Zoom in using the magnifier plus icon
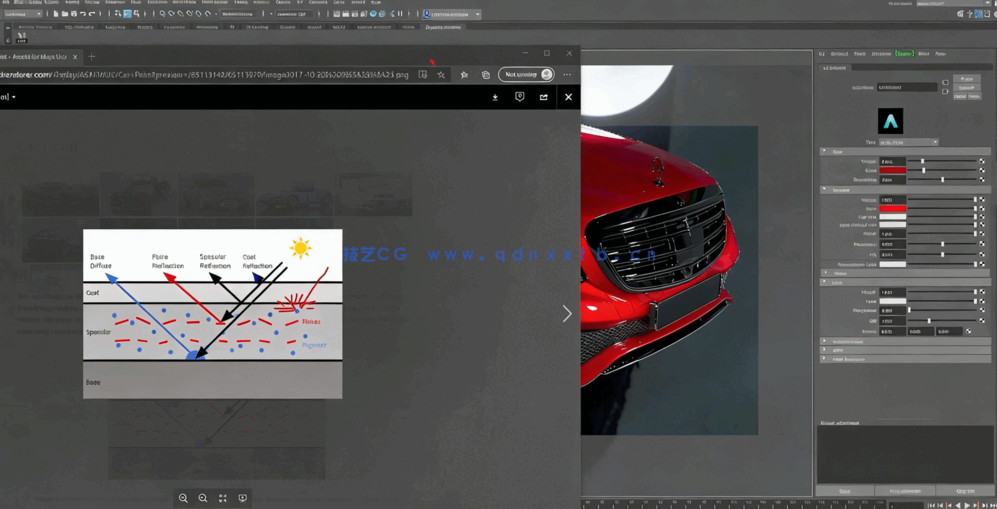The image size is (997, 509). coord(183,498)
